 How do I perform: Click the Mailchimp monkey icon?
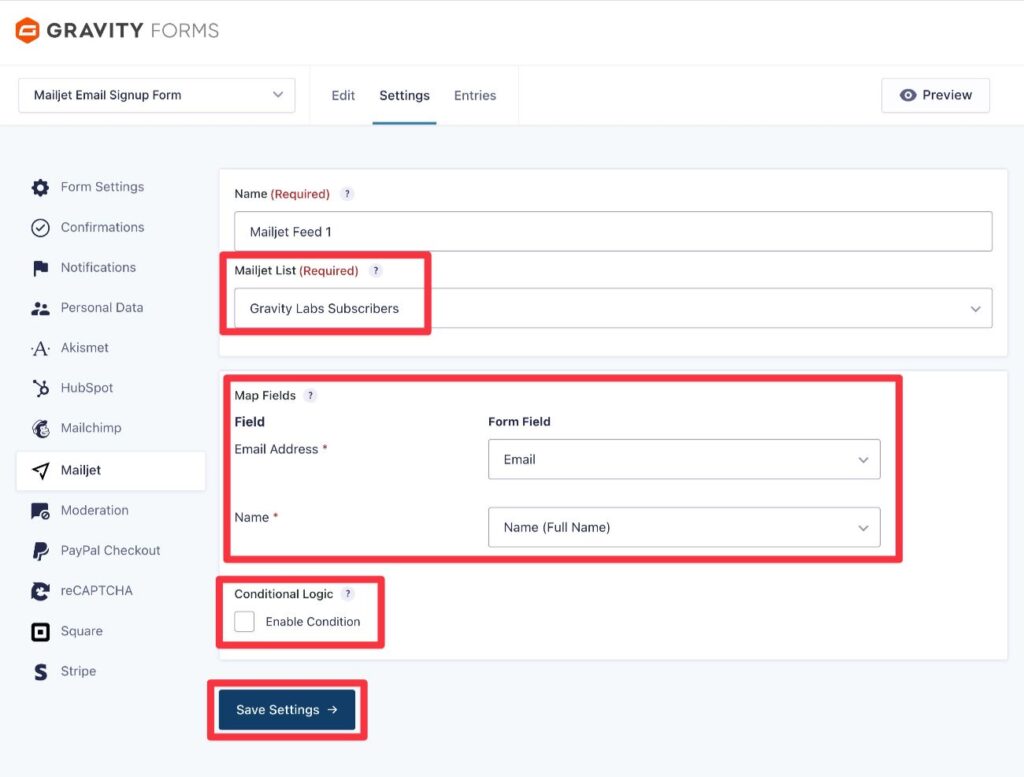tap(40, 428)
